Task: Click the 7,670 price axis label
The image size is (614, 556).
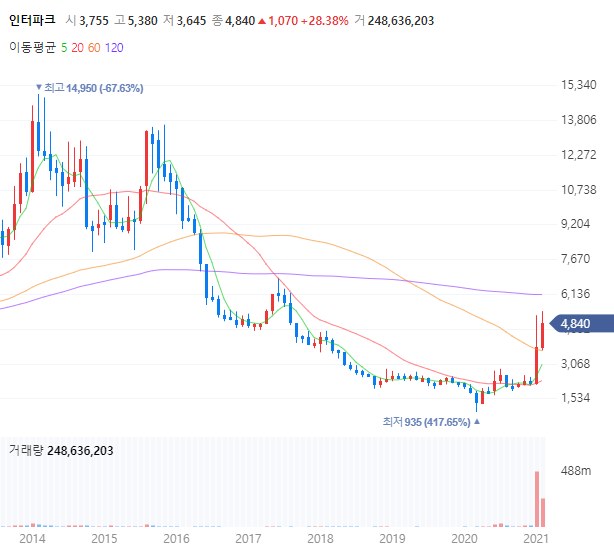Action: (575, 259)
